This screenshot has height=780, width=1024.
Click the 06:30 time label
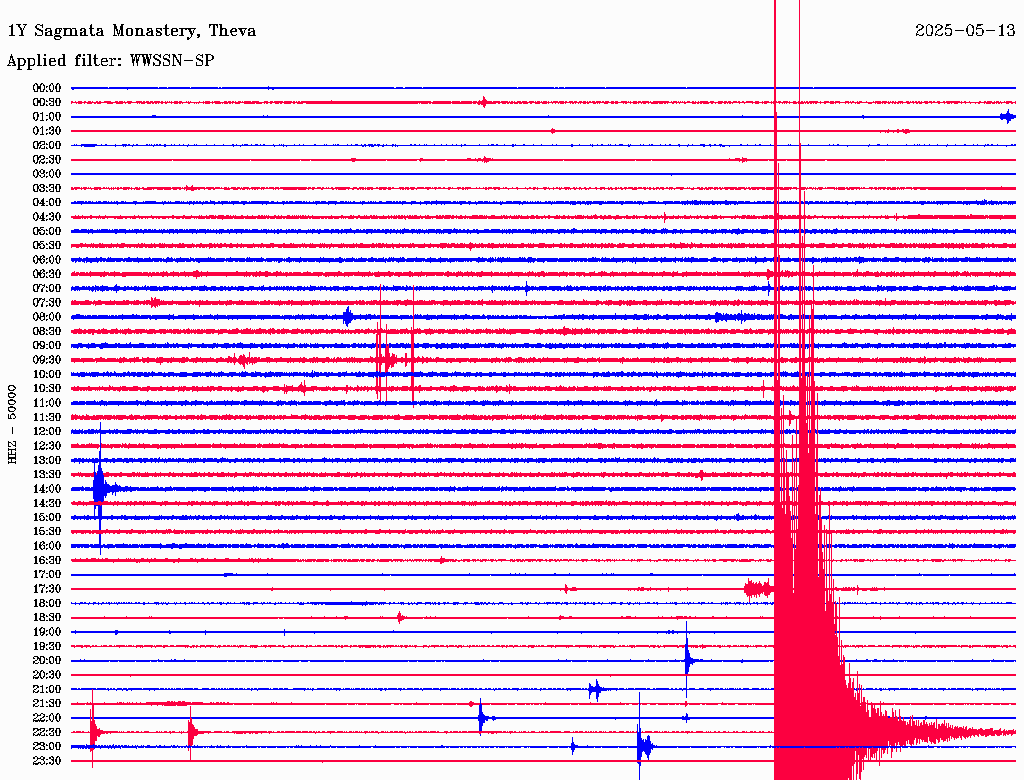pos(47,274)
